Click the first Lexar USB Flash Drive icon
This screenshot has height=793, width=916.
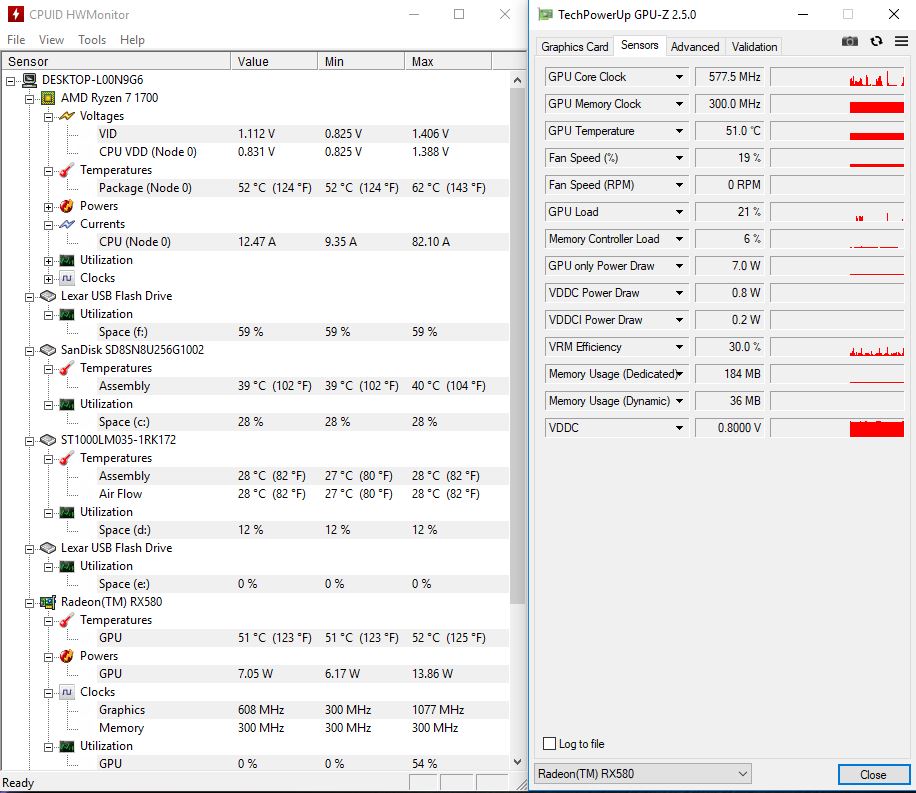tap(48, 296)
